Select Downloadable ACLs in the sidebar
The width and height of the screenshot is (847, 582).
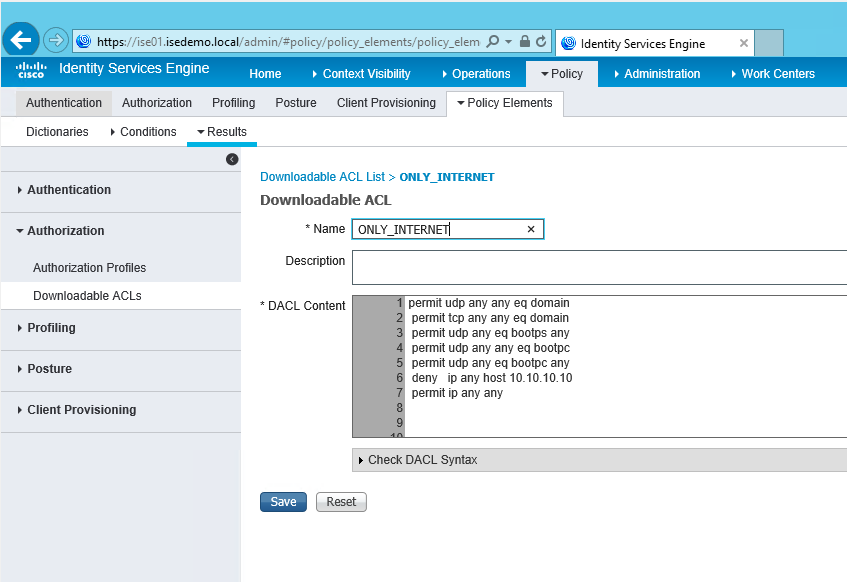coord(88,296)
